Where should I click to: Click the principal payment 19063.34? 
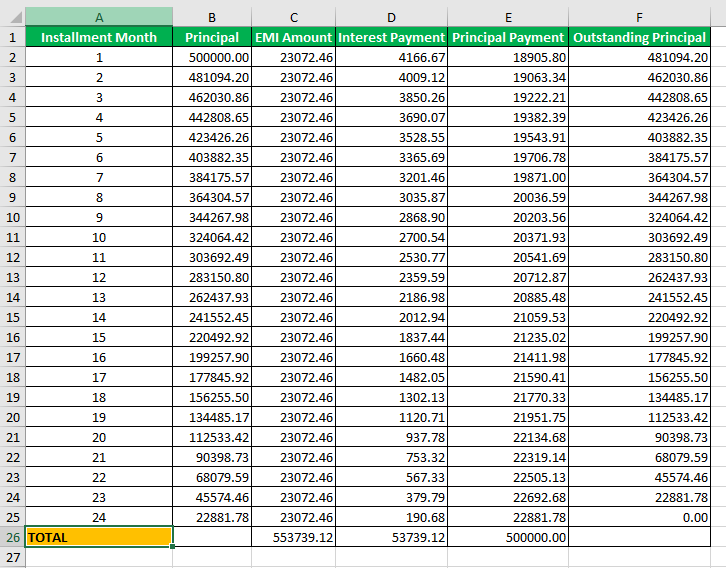[x=508, y=77]
